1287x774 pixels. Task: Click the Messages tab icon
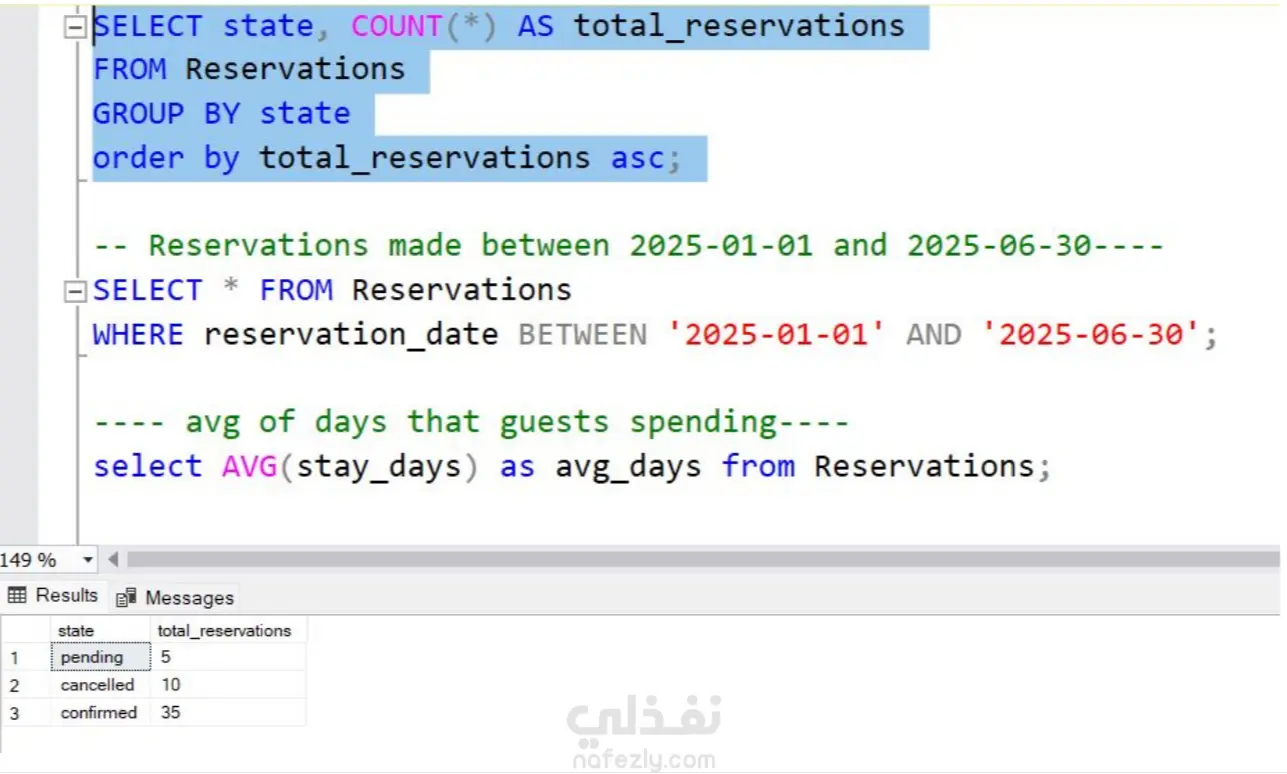[126, 598]
